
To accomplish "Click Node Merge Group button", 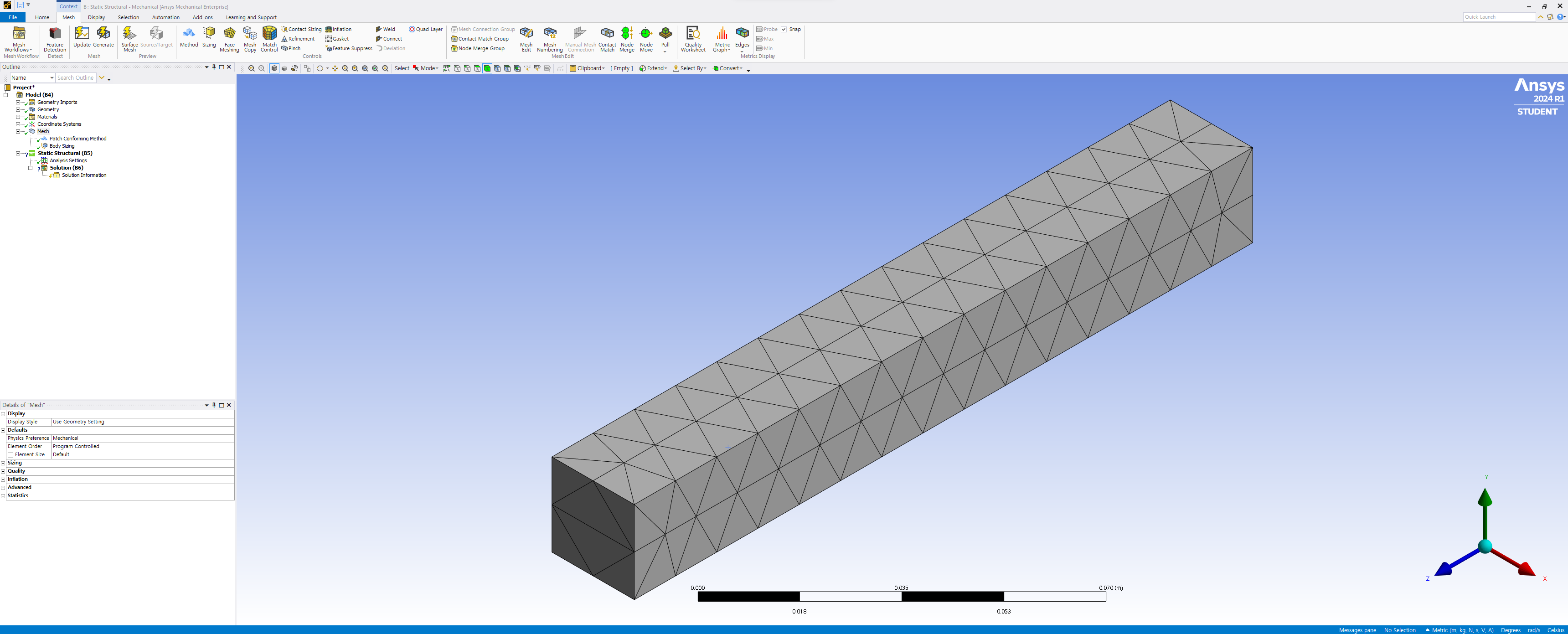I will [478, 49].
